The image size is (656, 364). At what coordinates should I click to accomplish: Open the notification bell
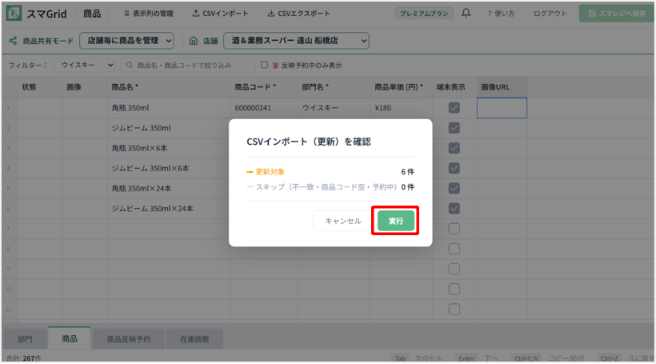466,13
